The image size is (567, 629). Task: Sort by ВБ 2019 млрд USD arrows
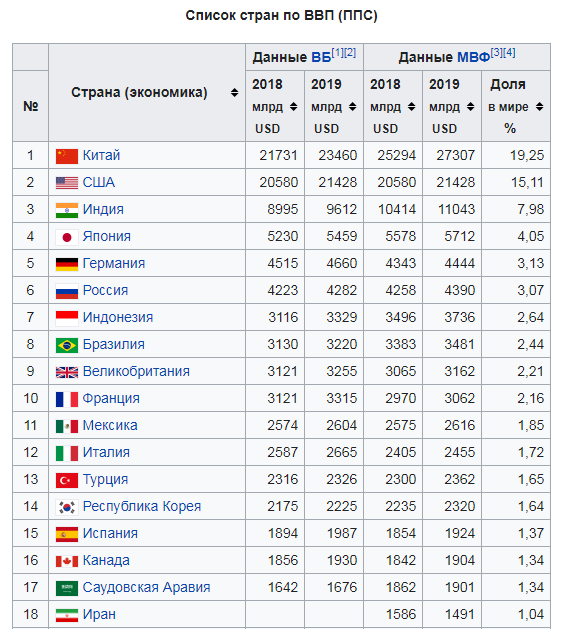352,107
